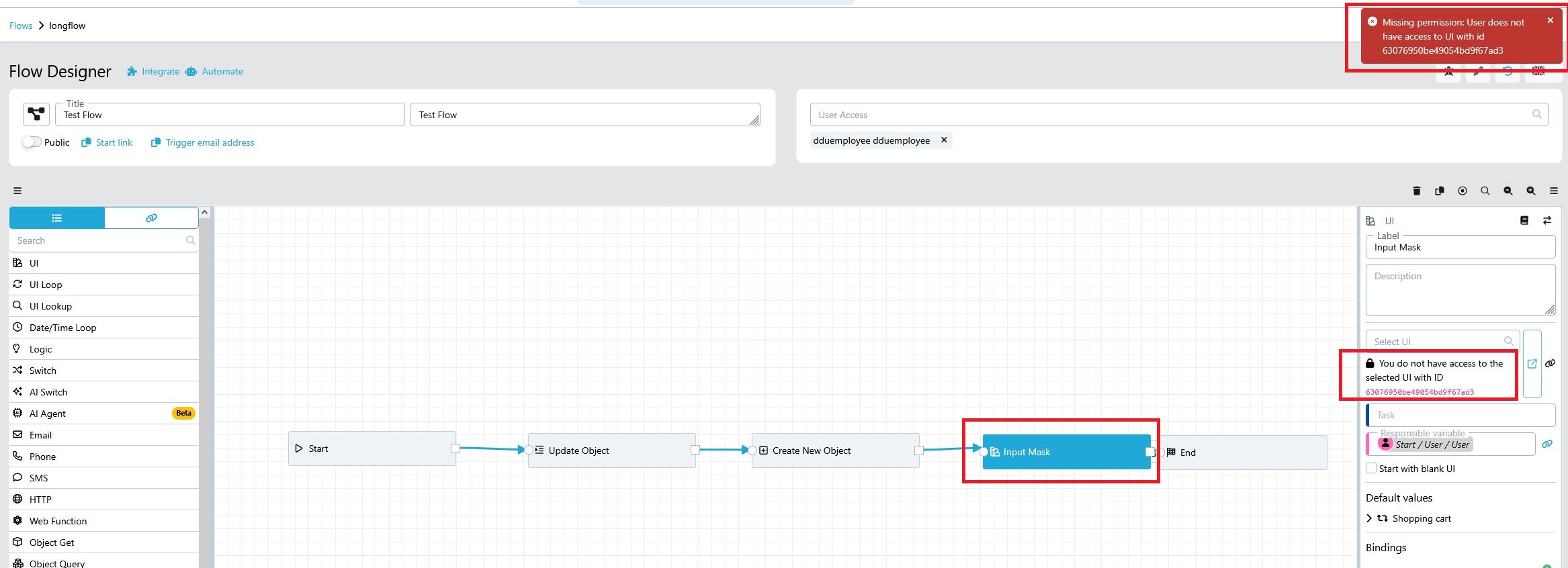Select the Web Function node type
The image size is (1568, 568).
[104, 521]
